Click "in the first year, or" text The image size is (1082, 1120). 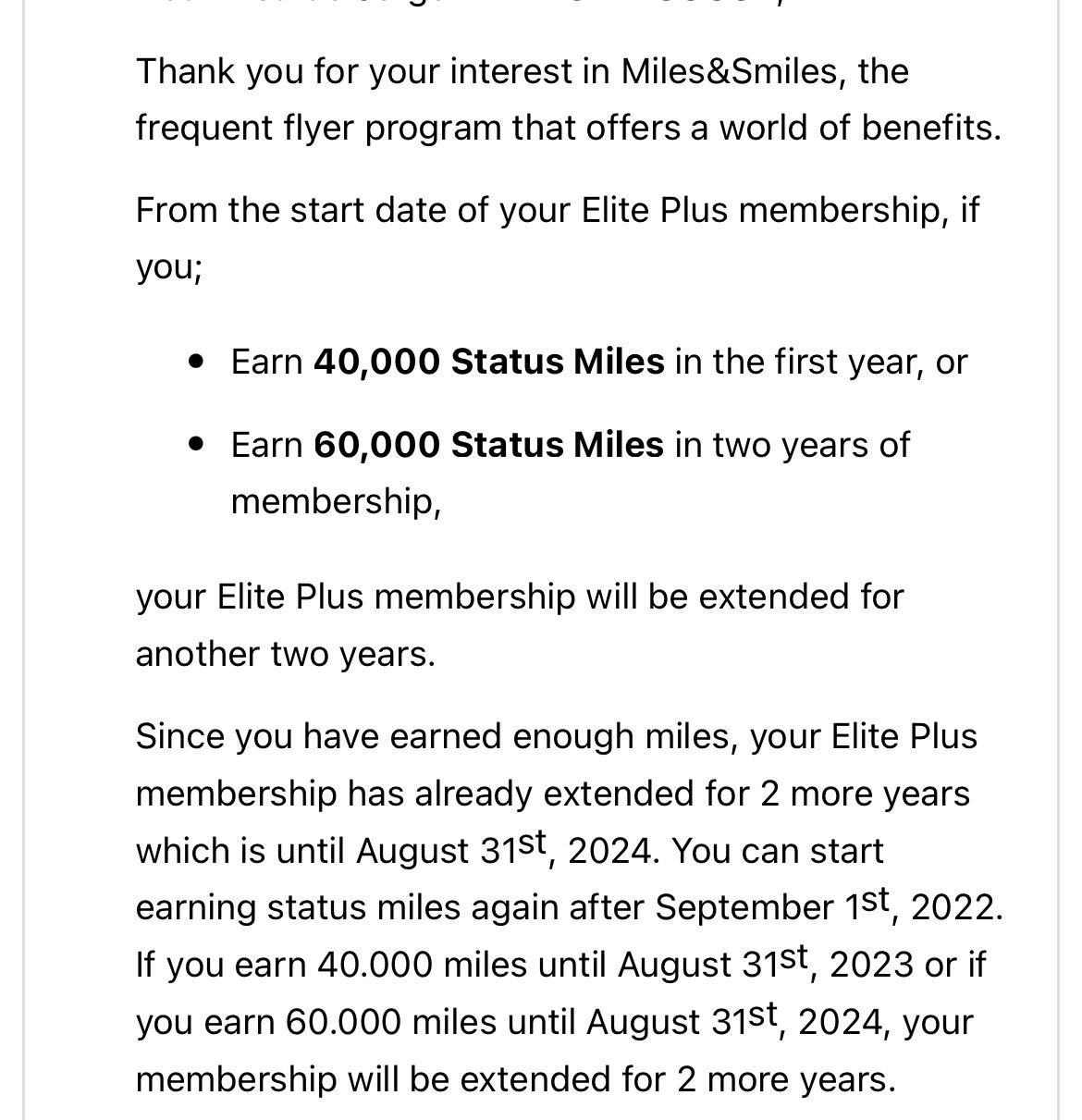(821, 362)
